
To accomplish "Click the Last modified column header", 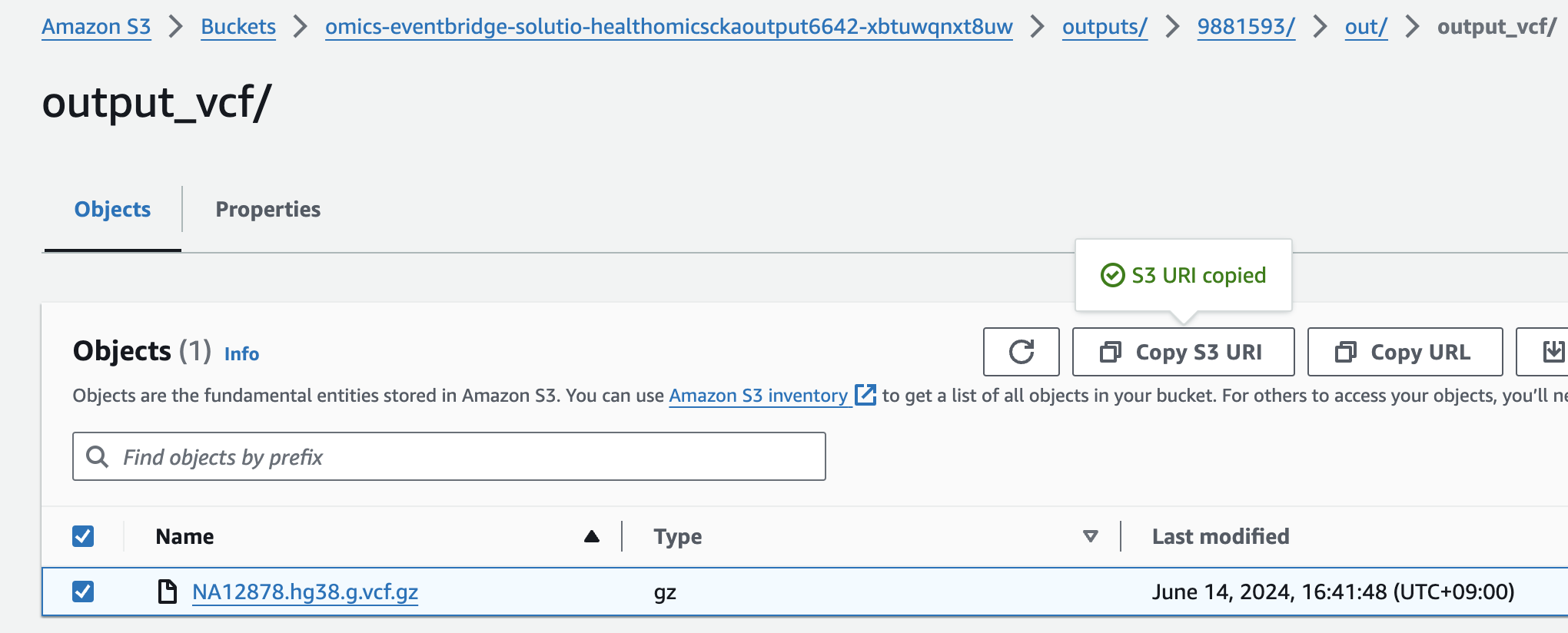I will pyautogui.click(x=1221, y=536).
